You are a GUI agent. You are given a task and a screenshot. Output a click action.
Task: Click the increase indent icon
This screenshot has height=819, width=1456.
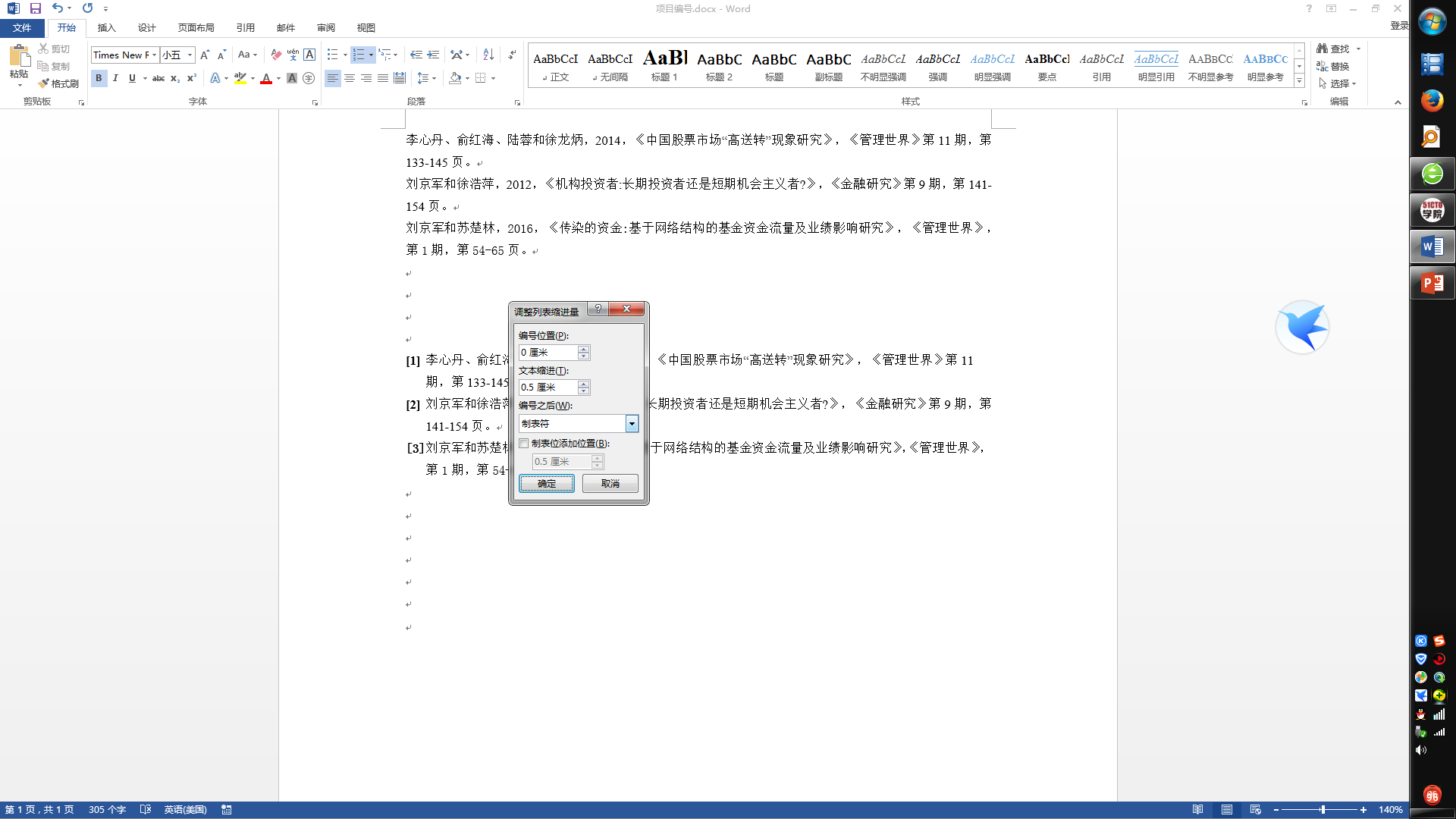click(433, 55)
